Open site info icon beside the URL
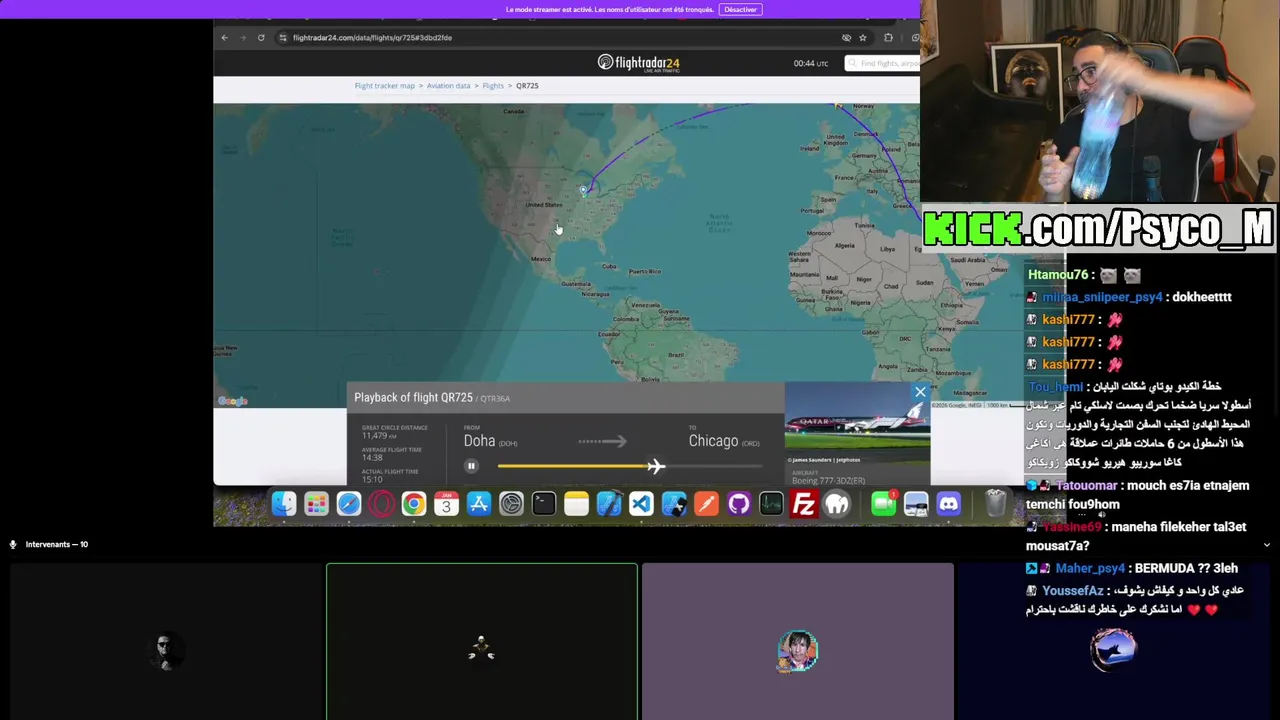 [x=283, y=38]
